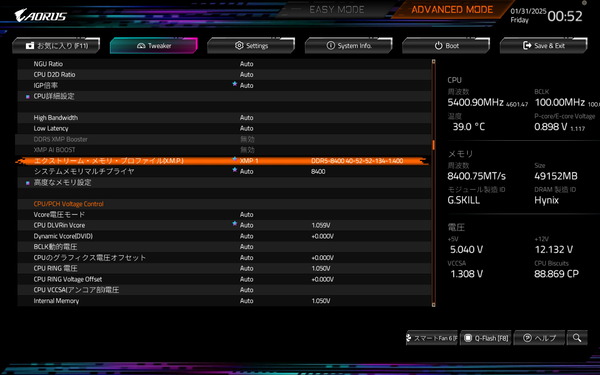The image size is (600, 375).
Task: Click the star beside CPU DLVRin Vcore
Action: [x=235, y=223]
